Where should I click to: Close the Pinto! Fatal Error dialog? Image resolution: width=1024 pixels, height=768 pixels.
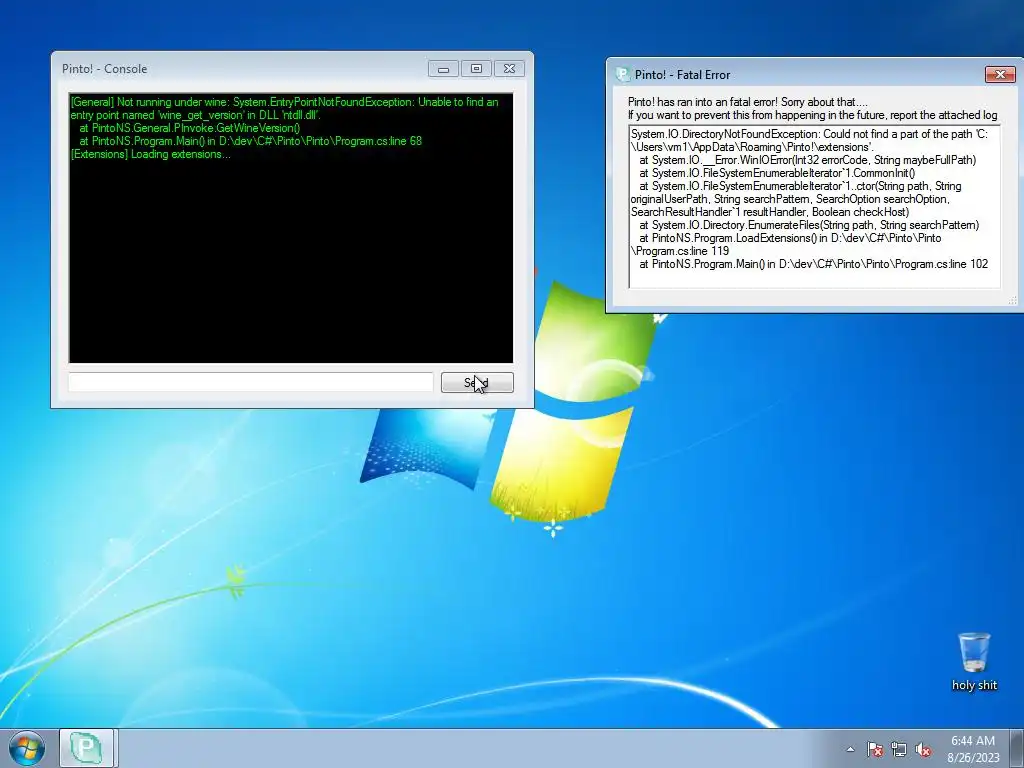1000,74
